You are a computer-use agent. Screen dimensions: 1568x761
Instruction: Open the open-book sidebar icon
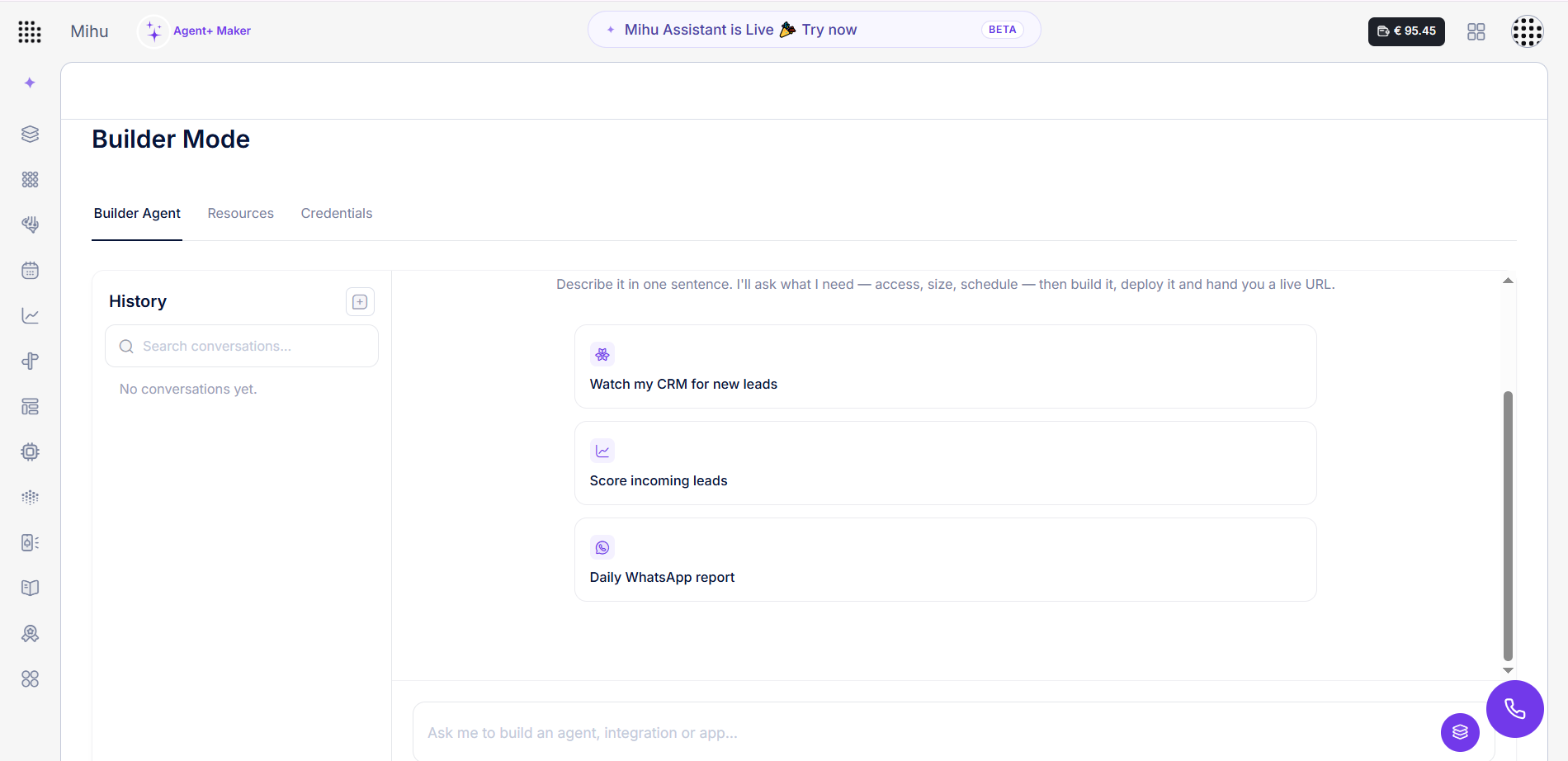30,588
